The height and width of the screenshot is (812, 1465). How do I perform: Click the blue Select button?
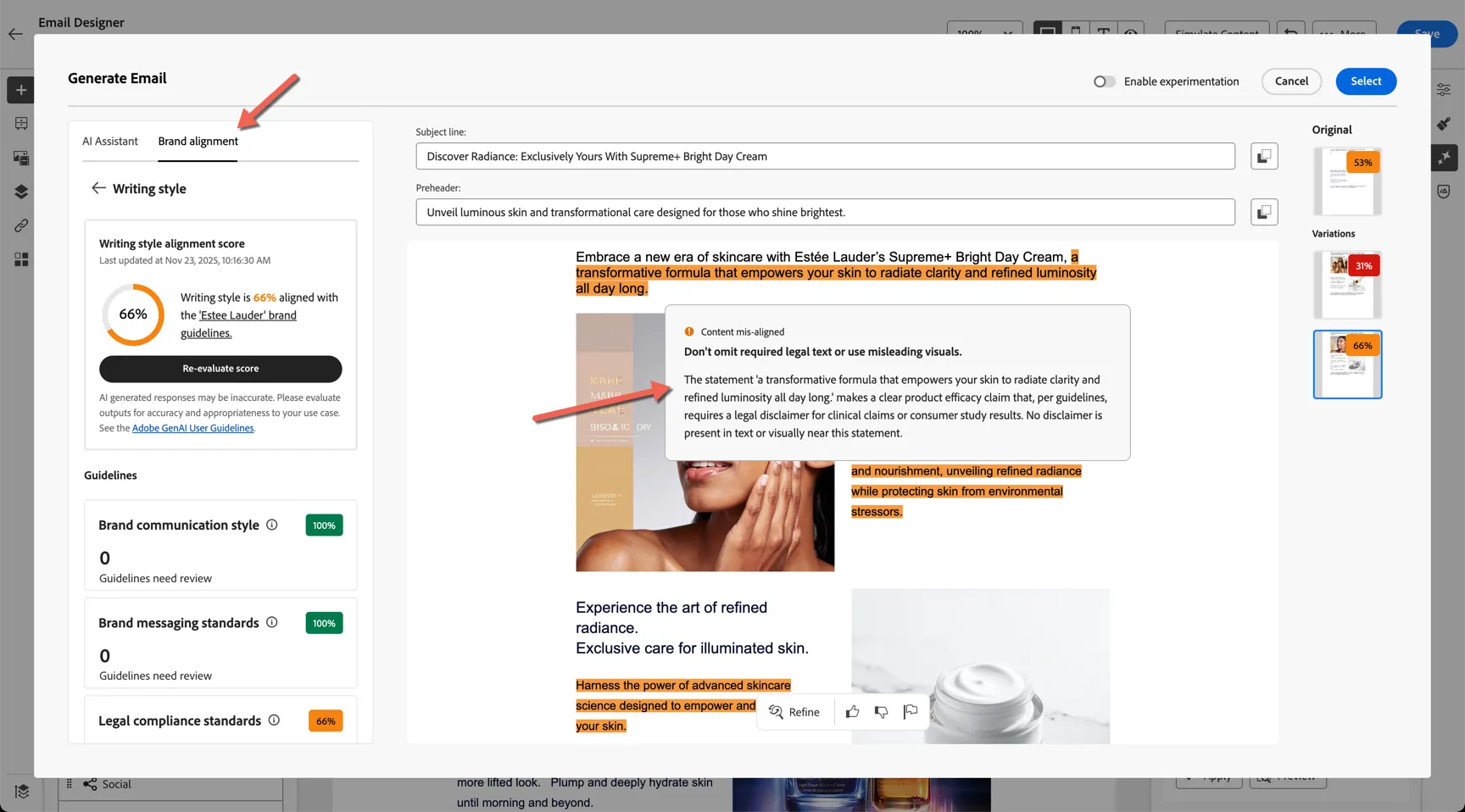[1366, 81]
